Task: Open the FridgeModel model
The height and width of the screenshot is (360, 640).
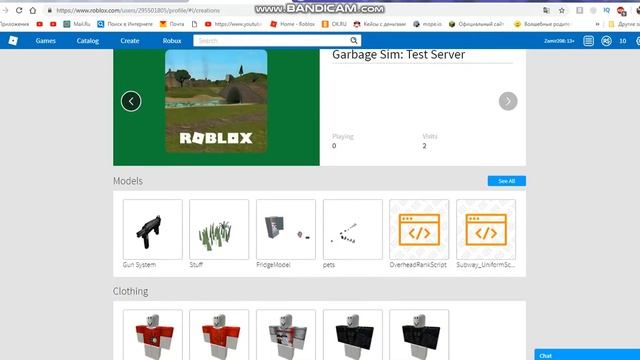Action: [x=286, y=229]
